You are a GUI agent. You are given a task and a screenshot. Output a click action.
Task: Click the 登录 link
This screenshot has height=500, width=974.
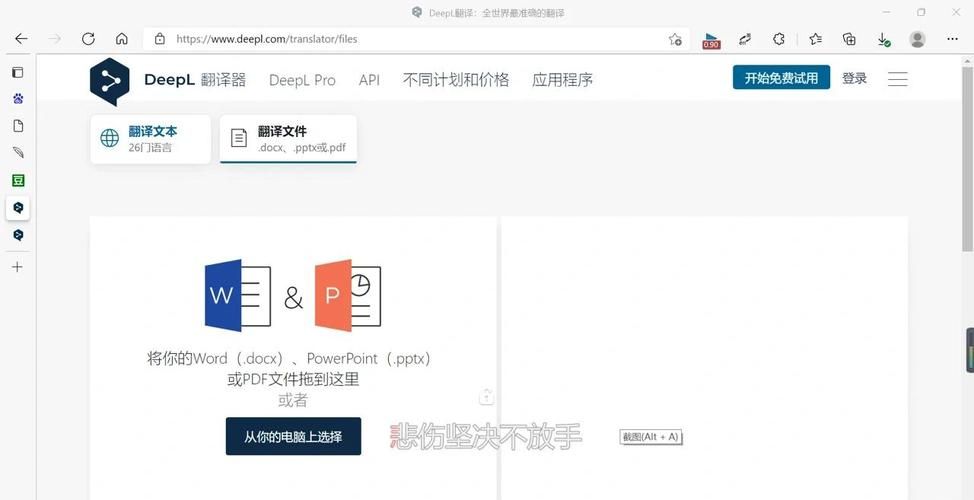pos(854,78)
